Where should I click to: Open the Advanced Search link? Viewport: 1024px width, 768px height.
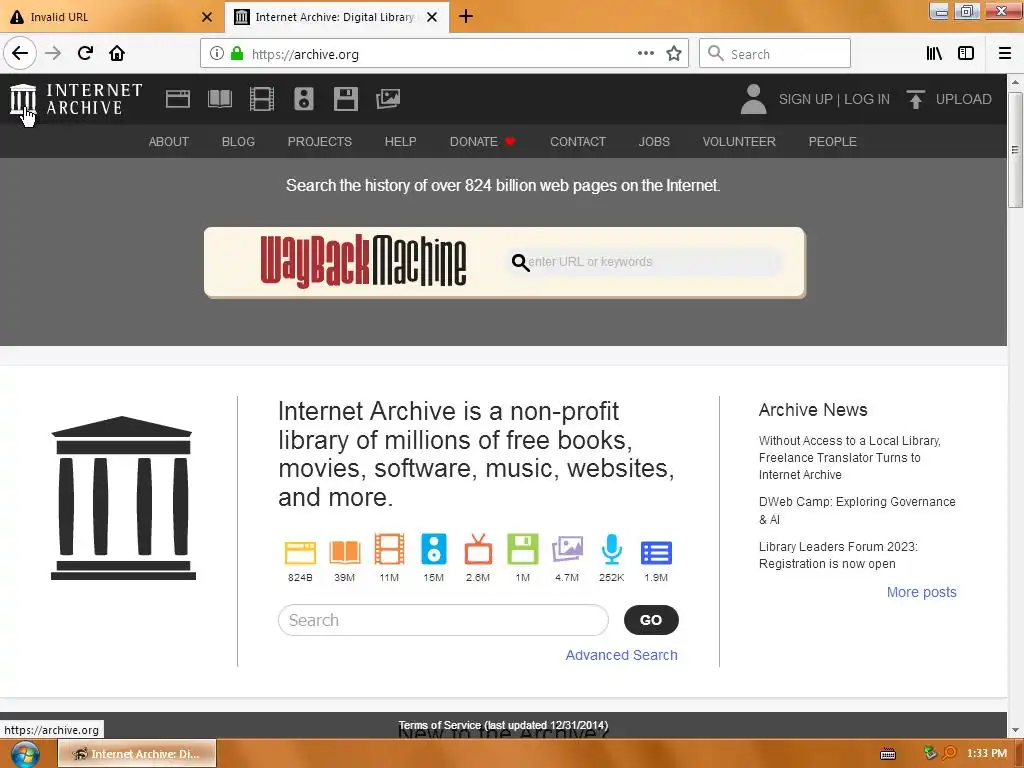(x=621, y=655)
